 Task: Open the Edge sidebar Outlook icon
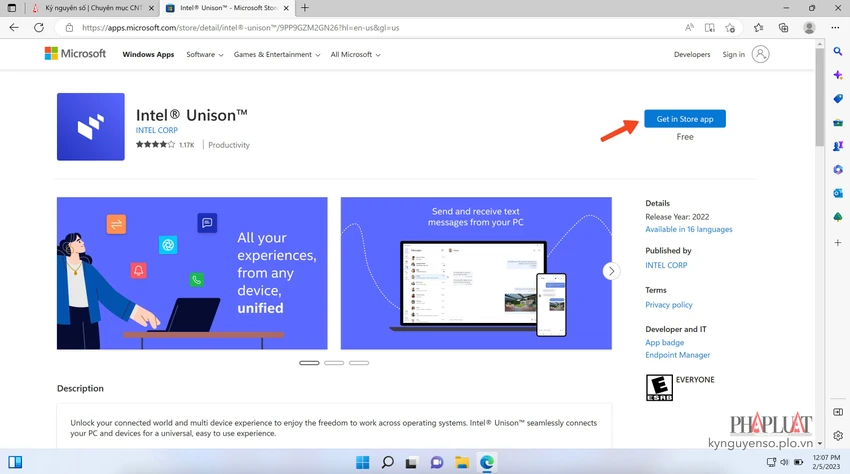pyautogui.click(x=838, y=193)
